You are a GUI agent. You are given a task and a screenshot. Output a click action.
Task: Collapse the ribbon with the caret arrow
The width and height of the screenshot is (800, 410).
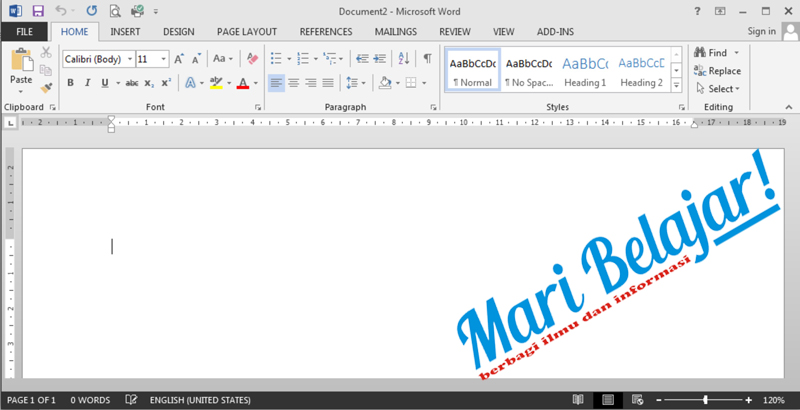(x=789, y=107)
